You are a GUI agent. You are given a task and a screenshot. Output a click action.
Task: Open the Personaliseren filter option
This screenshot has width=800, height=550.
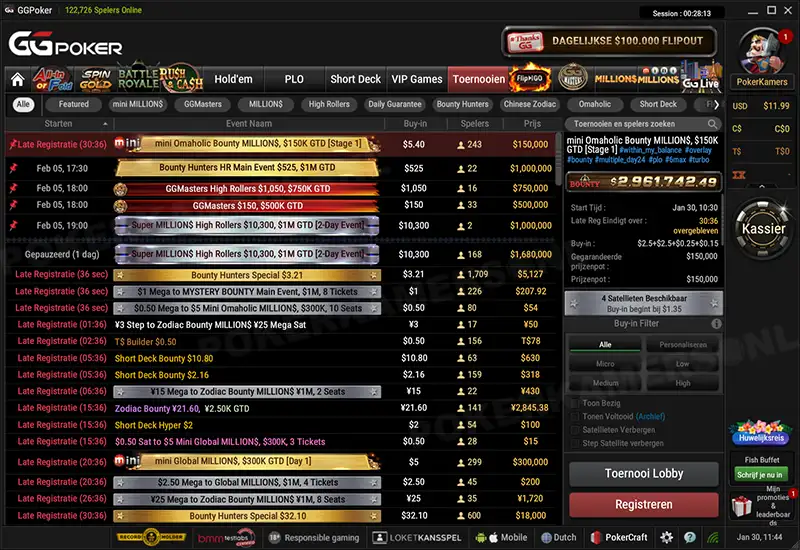click(682, 344)
